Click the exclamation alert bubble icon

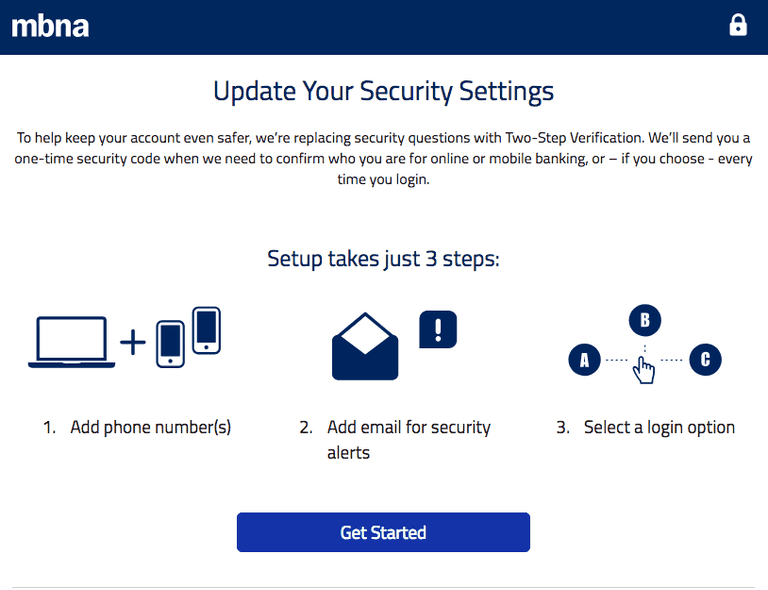437,329
